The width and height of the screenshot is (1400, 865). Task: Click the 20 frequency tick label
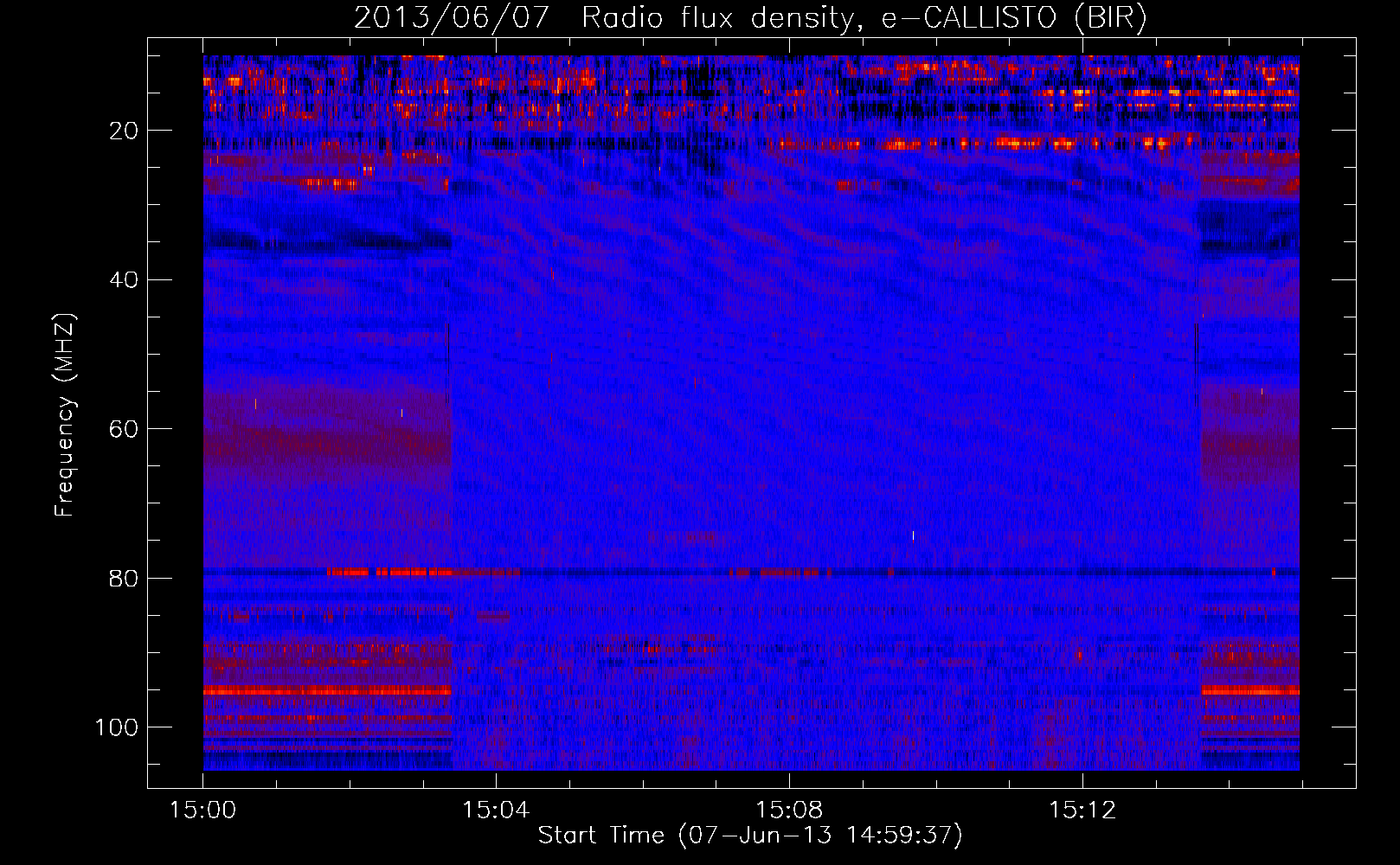click(124, 131)
